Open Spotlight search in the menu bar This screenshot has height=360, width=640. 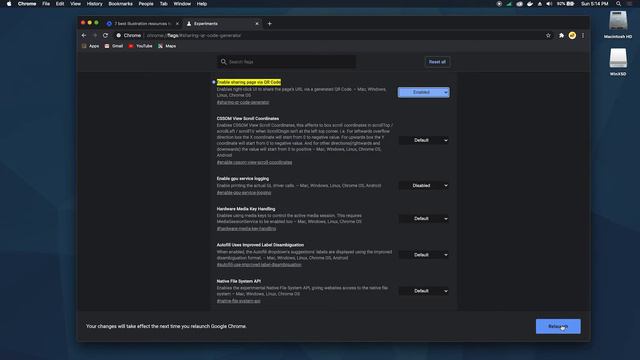coord(618,4)
